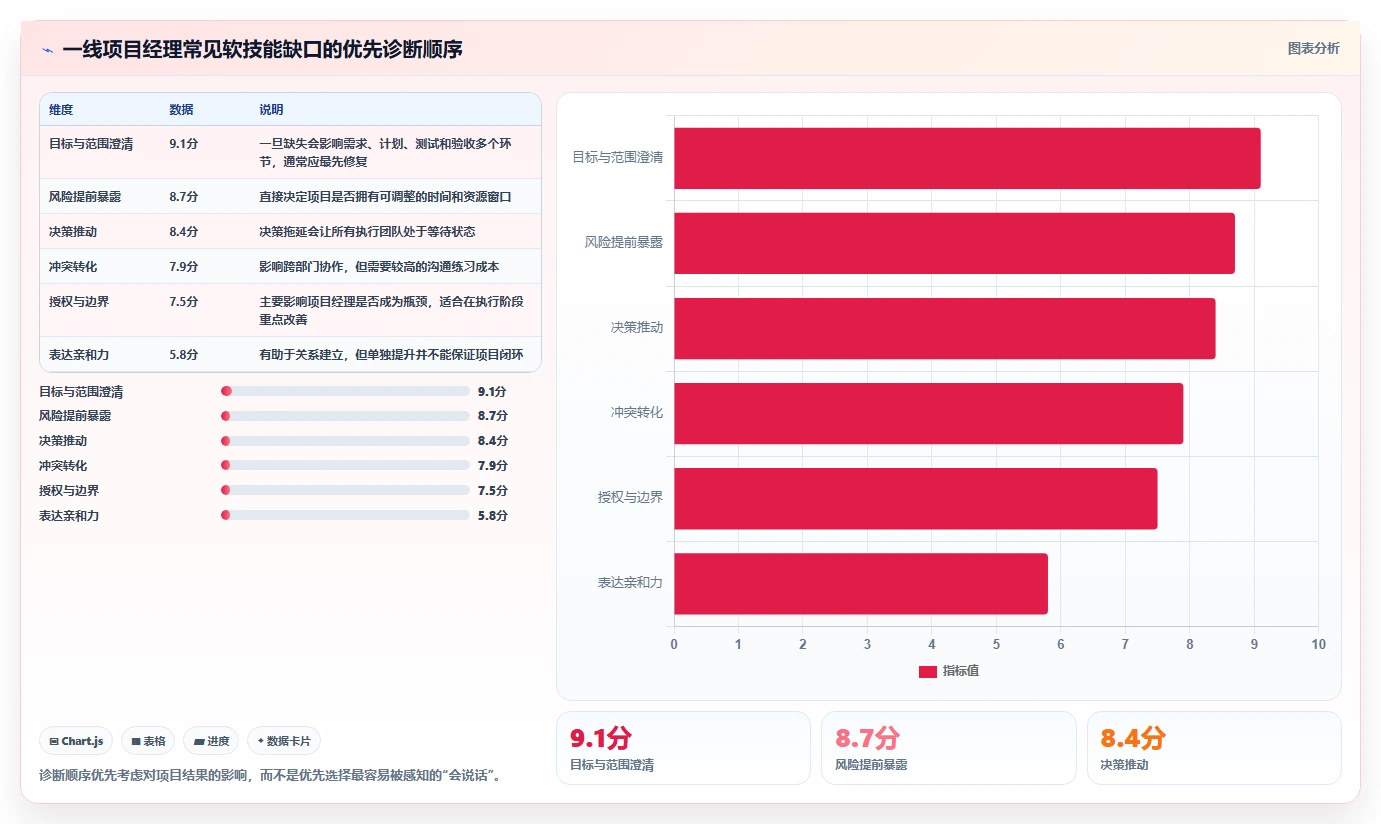Screen dimensions: 1381x824
Task: Click the 目标与范围澄清 progress bar
Action: click(x=345, y=391)
